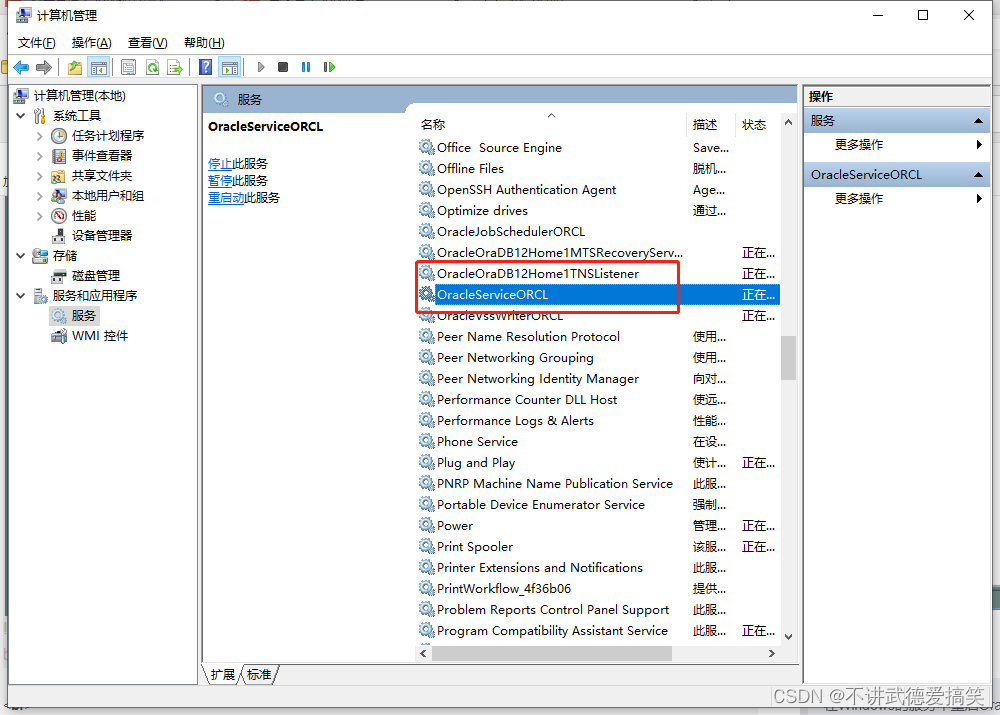Open the 操作(A) menu
Image resolution: width=1000 pixels, height=715 pixels.
pos(92,43)
